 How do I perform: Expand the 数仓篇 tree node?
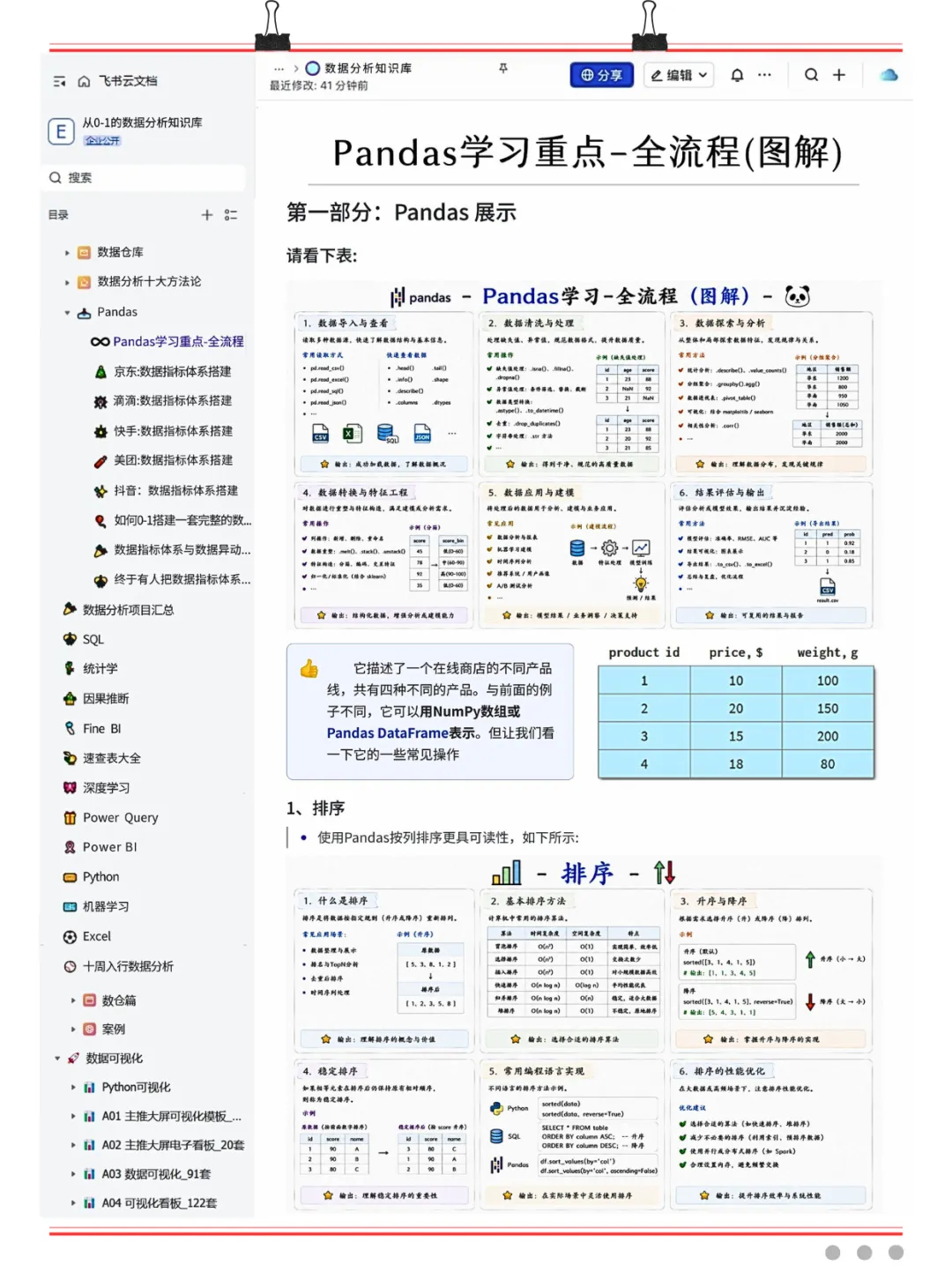pyautogui.click(x=73, y=1000)
